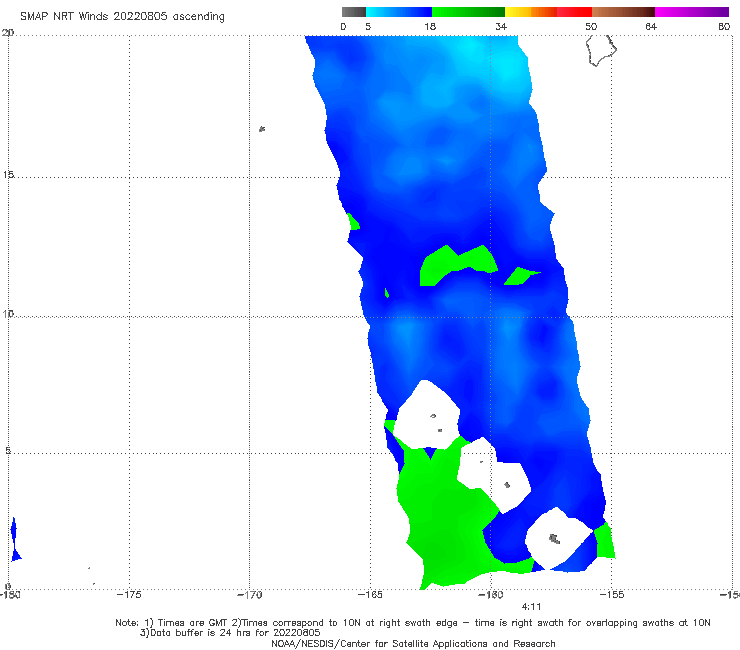
Task: Click the title 'SMAP NRT Winds 20220805 ascending'
Action: [122, 16]
